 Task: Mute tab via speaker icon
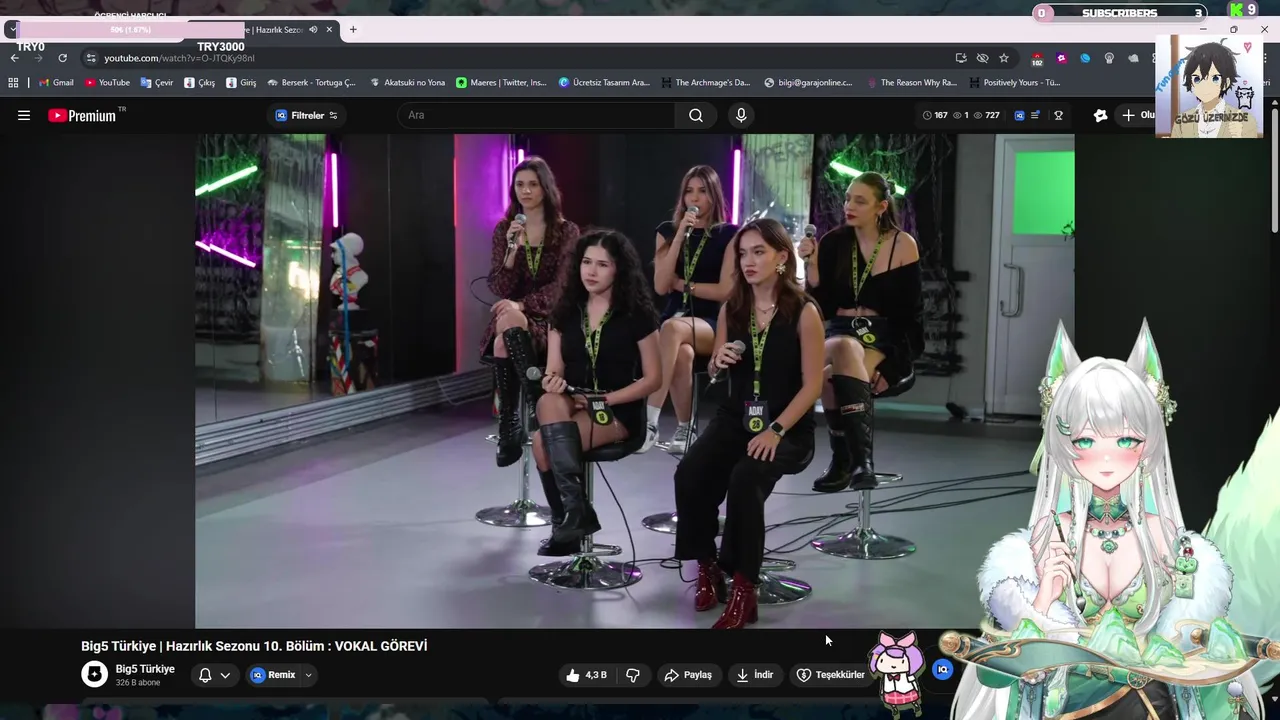(313, 29)
